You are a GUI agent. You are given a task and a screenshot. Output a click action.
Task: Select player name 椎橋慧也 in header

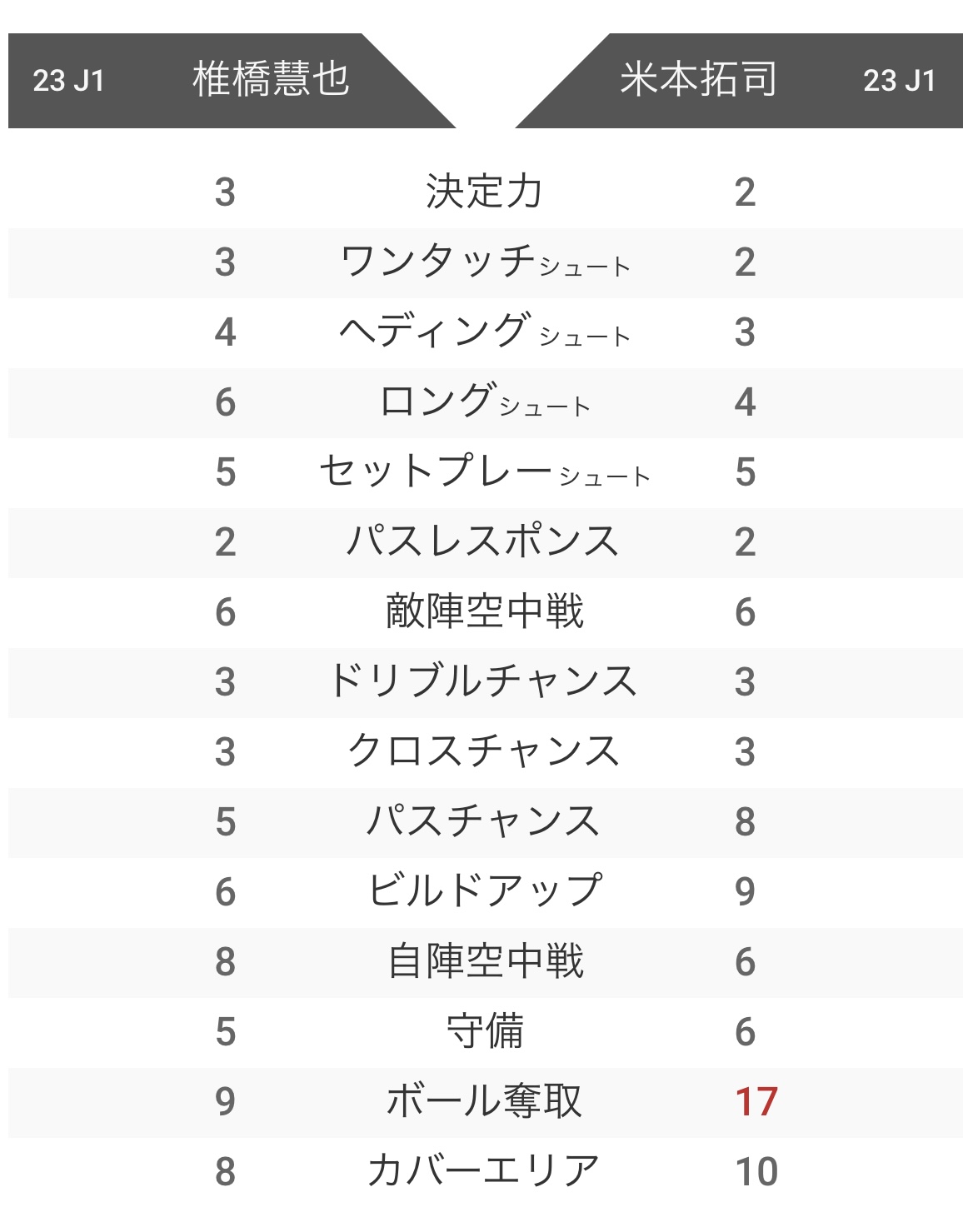271,80
